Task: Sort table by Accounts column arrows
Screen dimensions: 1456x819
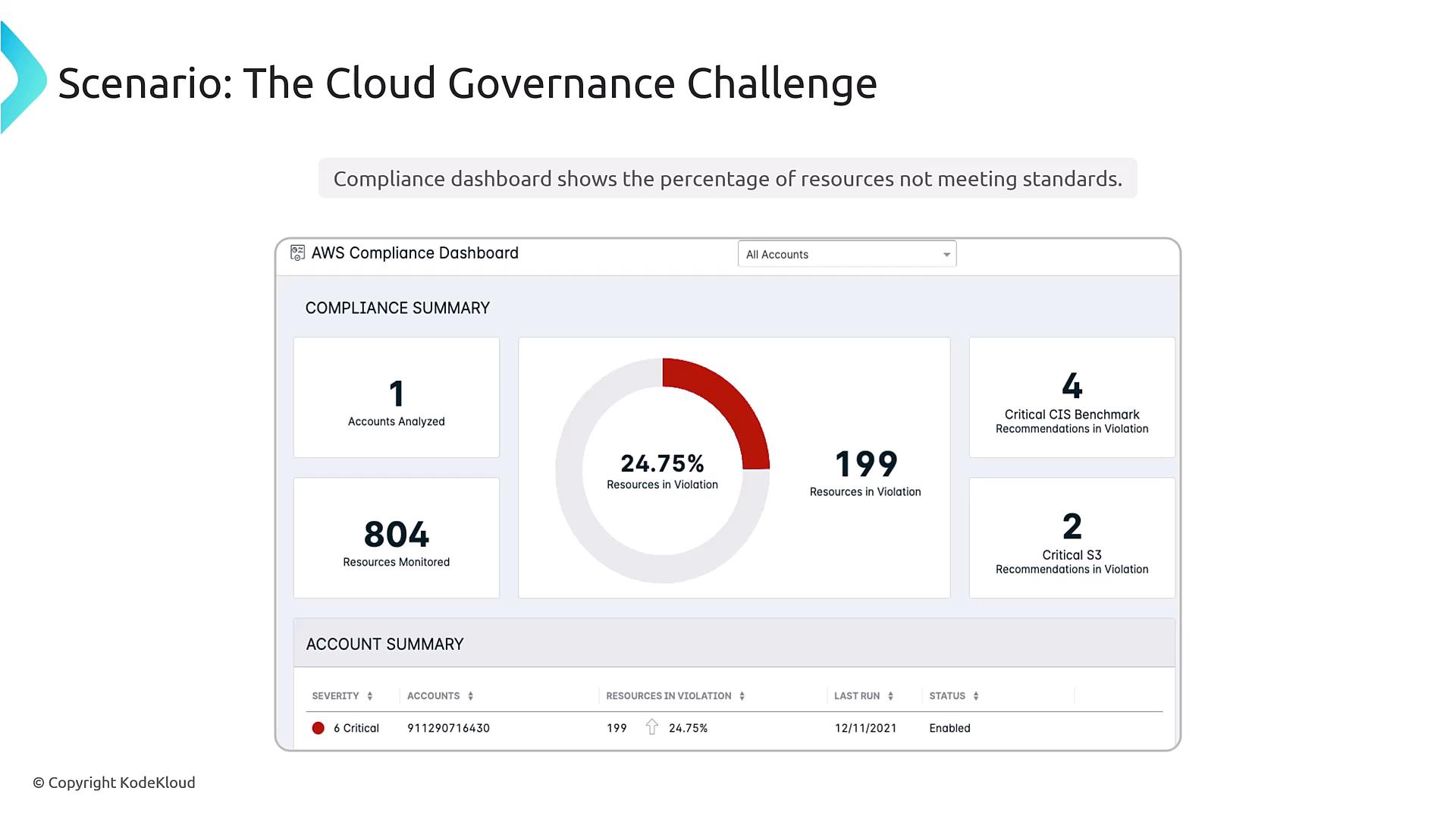Action: click(471, 696)
